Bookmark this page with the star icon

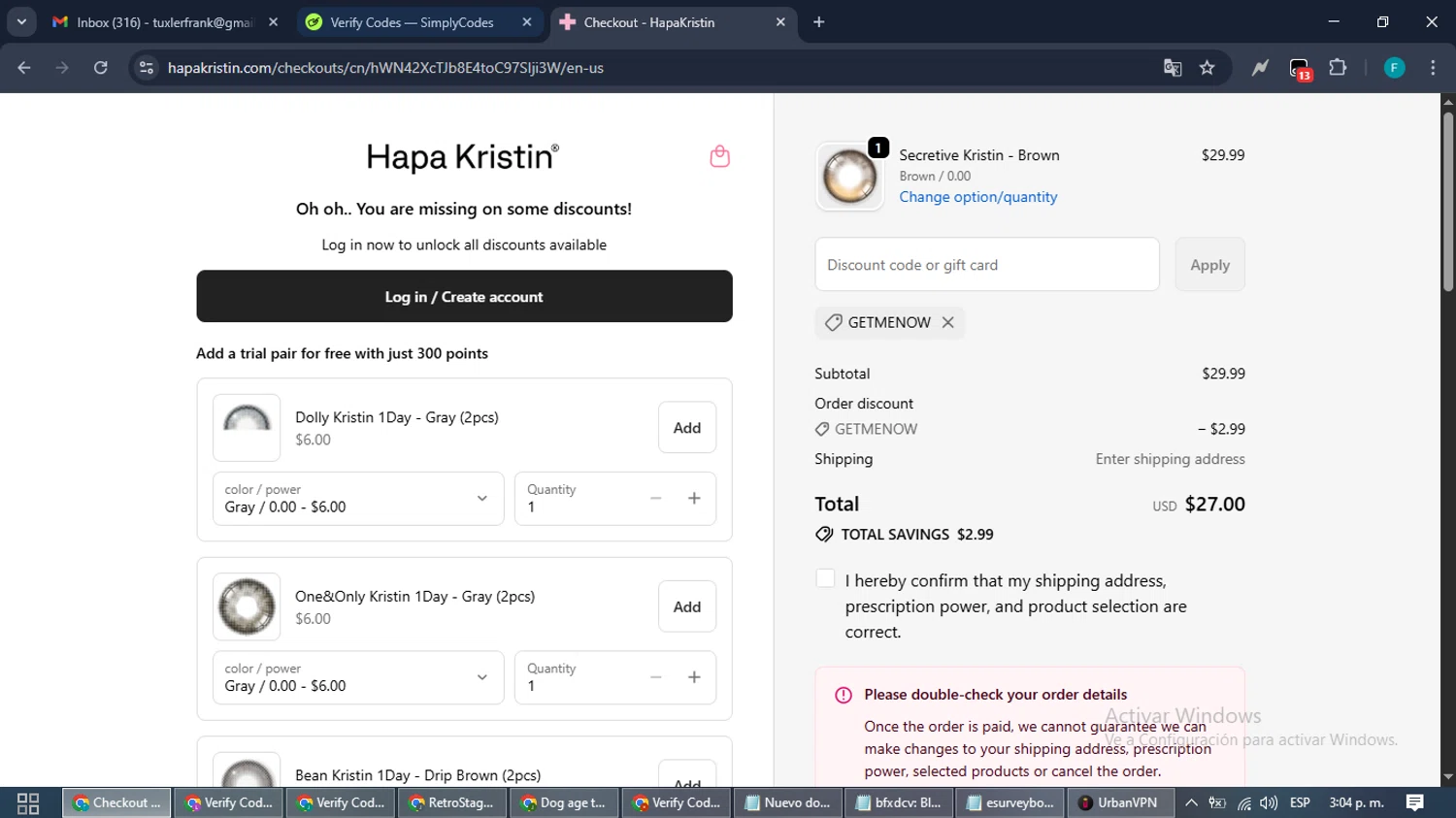(x=1207, y=68)
